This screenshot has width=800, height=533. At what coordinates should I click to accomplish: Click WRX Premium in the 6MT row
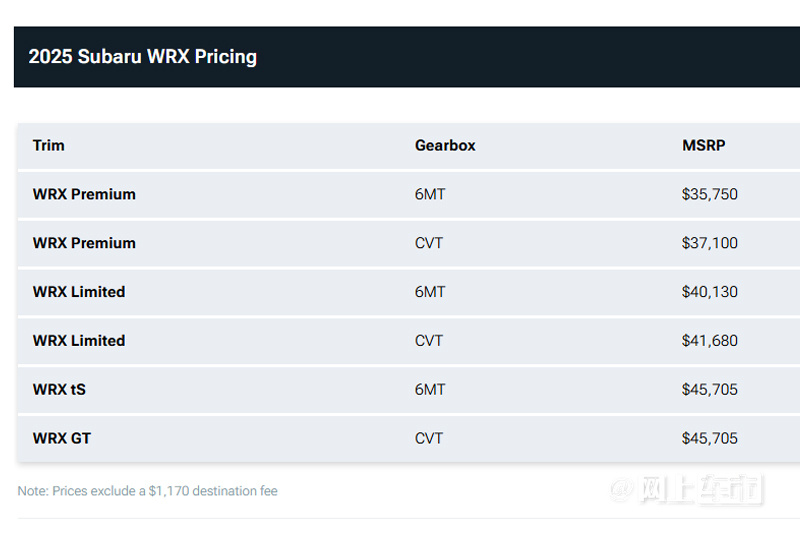pos(84,194)
